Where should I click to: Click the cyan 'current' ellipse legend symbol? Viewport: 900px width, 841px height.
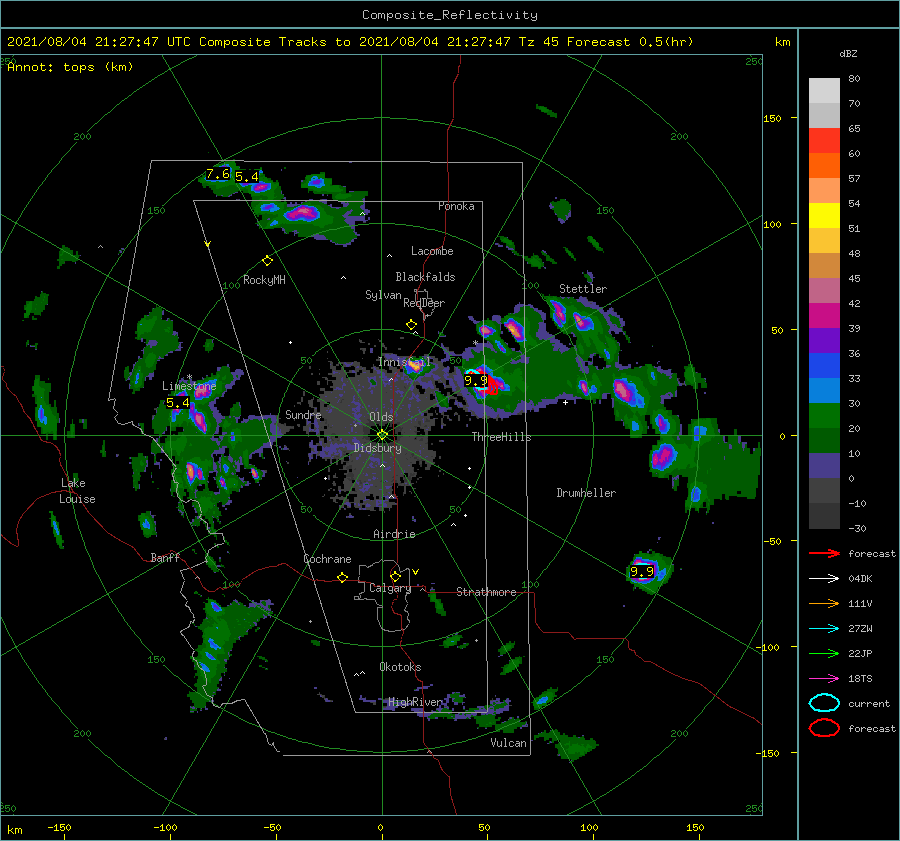(x=824, y=703)
